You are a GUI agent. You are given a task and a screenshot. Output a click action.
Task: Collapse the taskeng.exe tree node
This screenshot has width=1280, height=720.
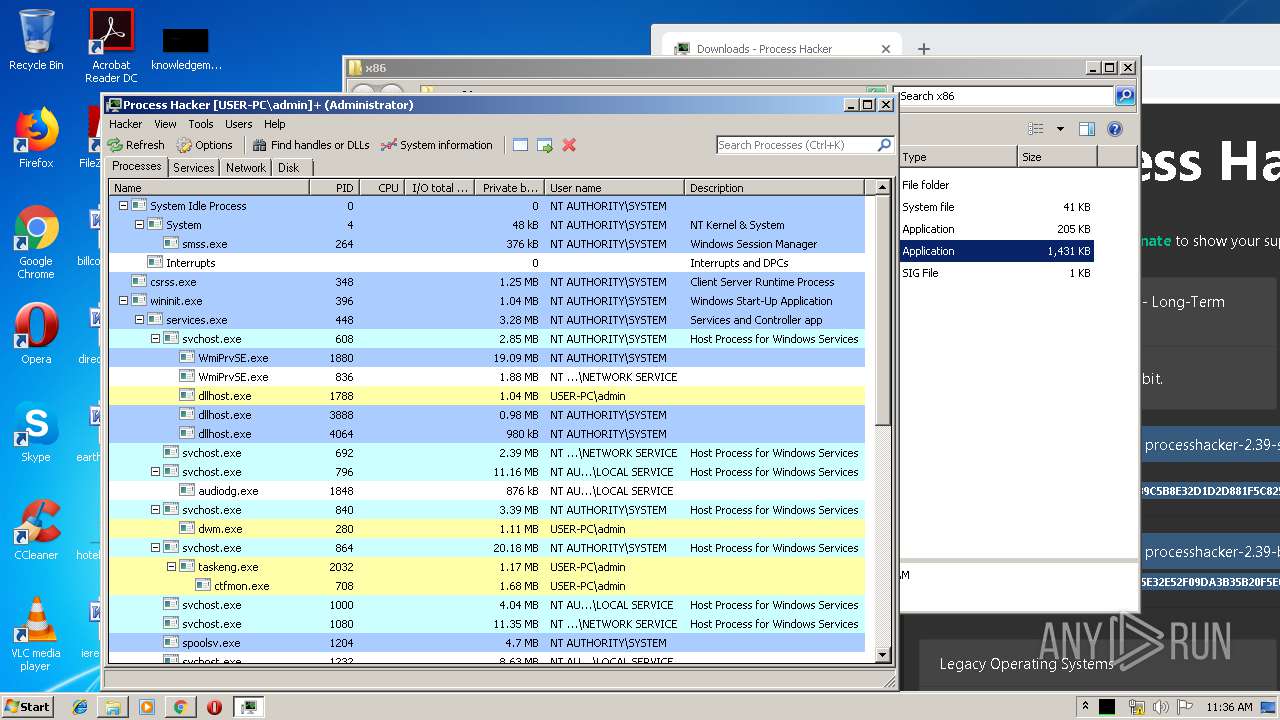(x=171, y=567)
